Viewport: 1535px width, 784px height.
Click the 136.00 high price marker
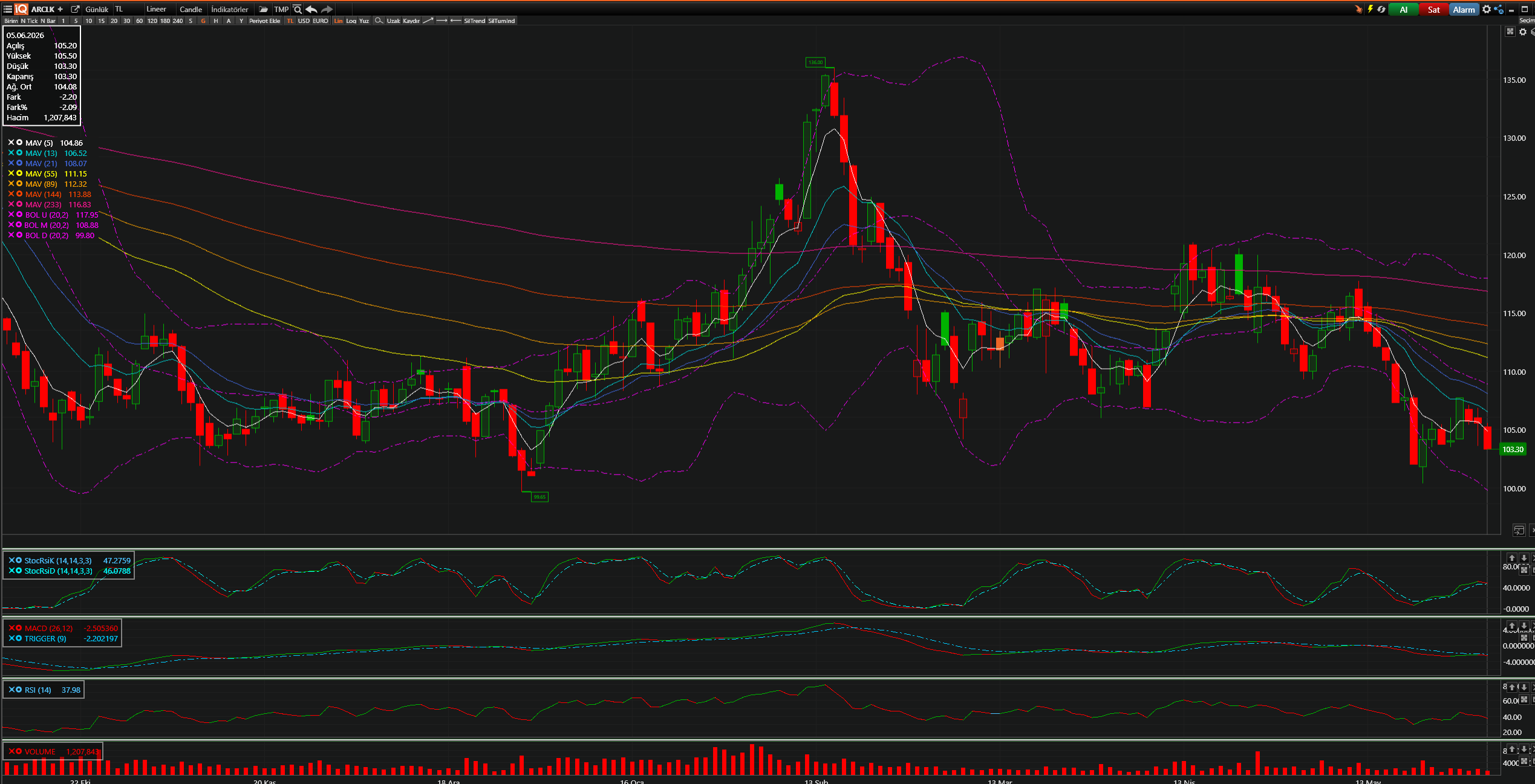click(x=815, y=62)
